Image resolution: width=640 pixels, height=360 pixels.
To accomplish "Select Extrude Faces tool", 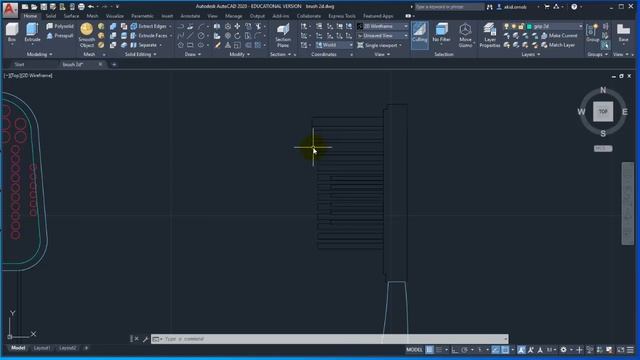I will [149, 36].
